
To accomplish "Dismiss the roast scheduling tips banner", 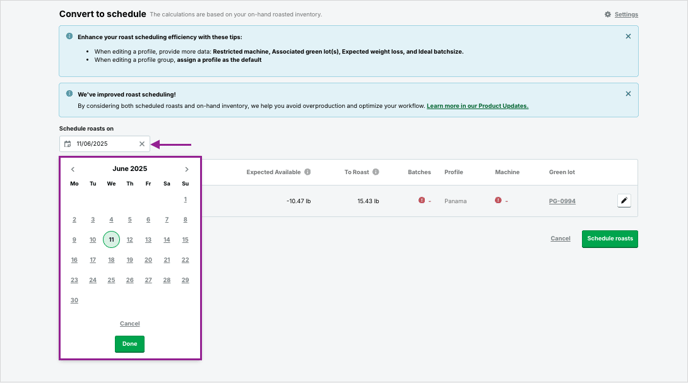I will click(x=628, y=36).
